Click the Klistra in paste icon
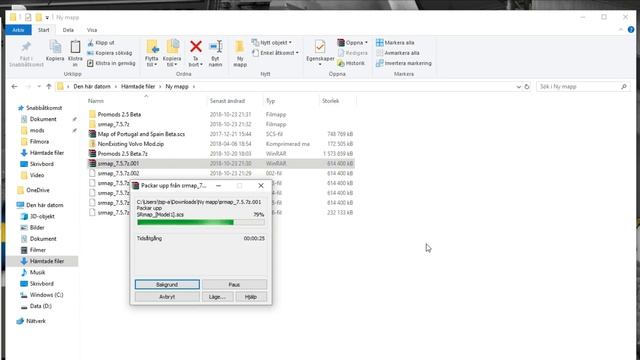640x360 pixels. point(75,47)
